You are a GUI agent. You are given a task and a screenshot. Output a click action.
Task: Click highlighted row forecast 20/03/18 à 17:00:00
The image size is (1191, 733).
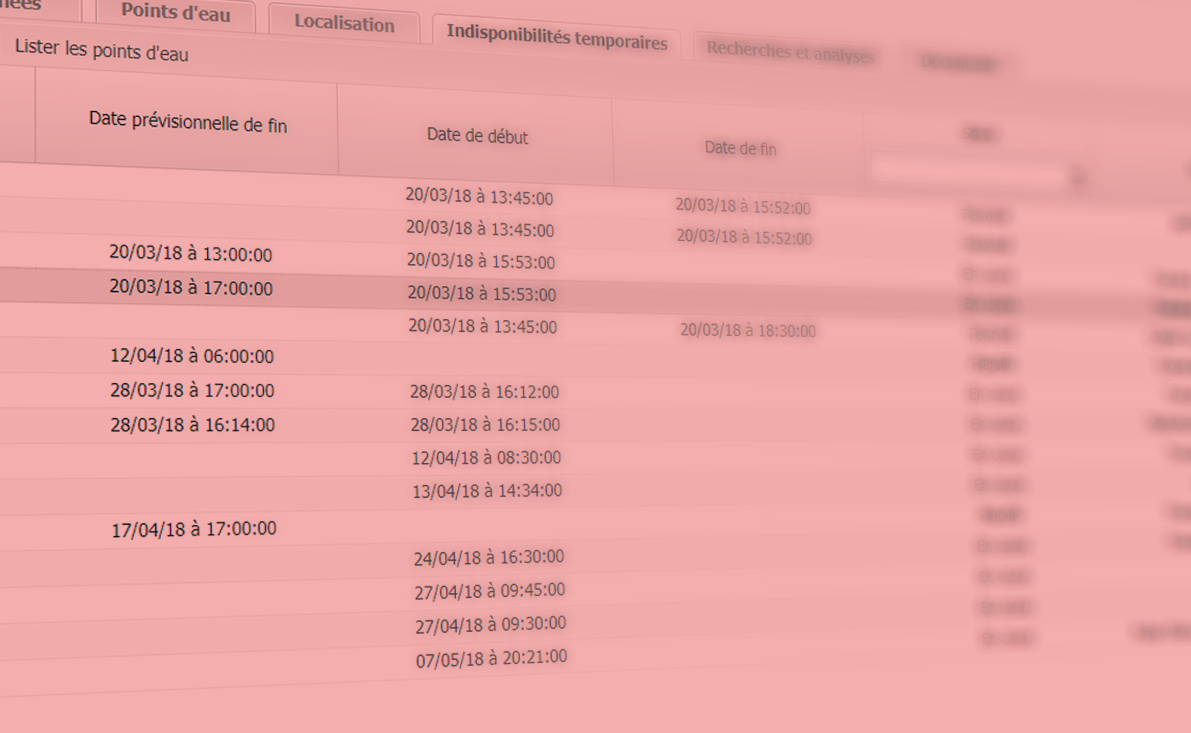click(190, 289)
